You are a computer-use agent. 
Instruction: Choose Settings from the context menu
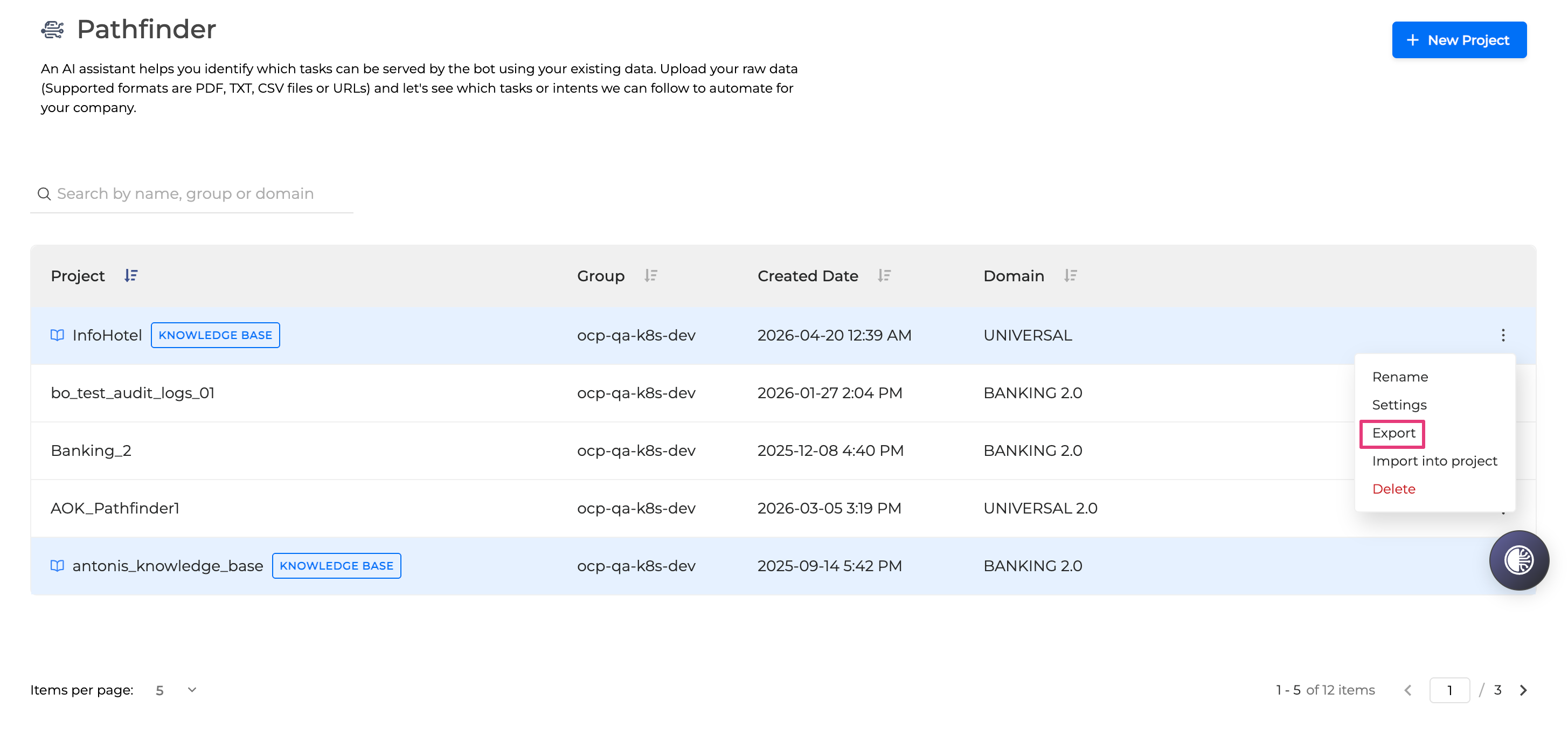[x=1399, y=405]
